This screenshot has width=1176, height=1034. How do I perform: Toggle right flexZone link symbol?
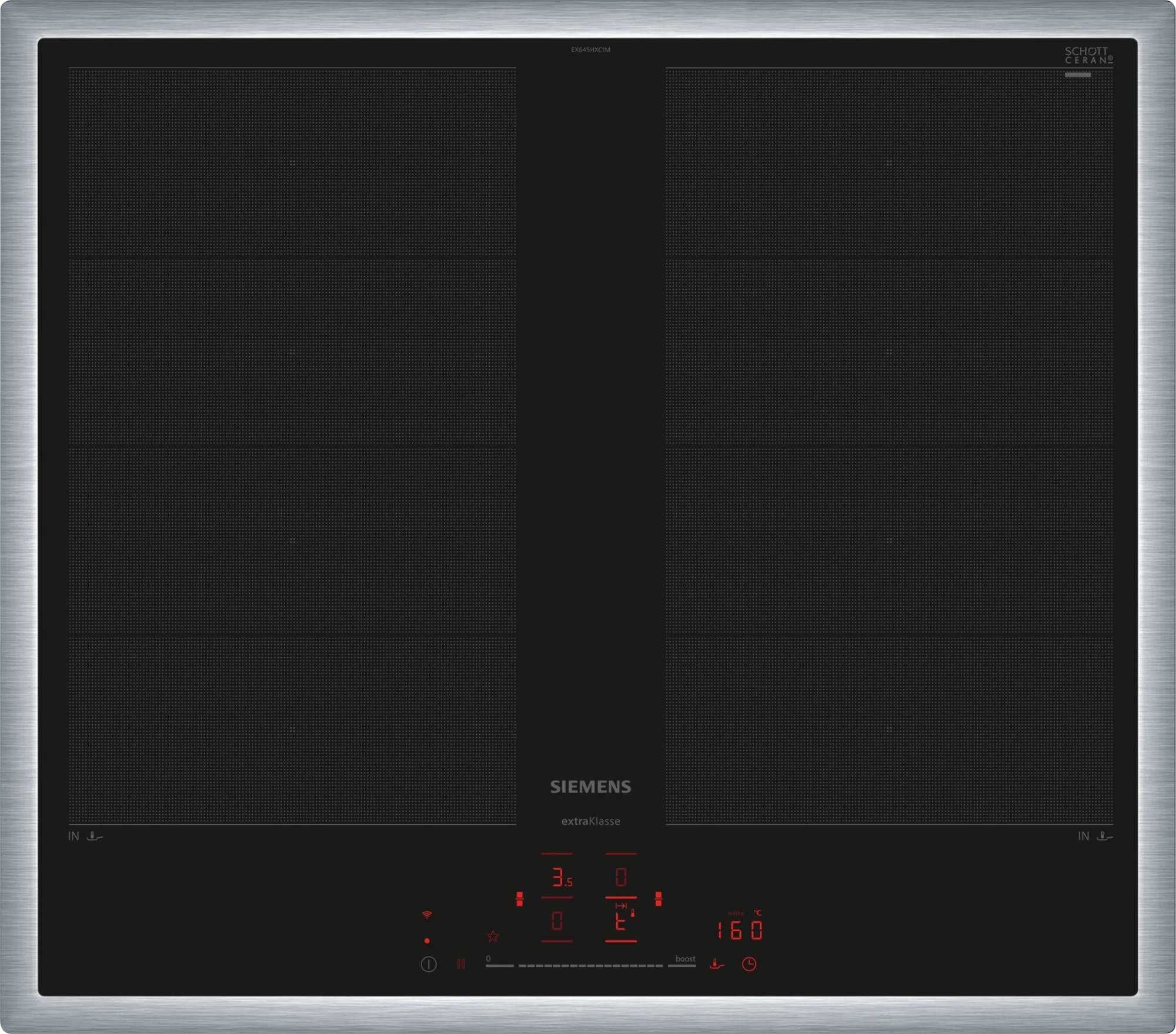click(x=659, y=899)
